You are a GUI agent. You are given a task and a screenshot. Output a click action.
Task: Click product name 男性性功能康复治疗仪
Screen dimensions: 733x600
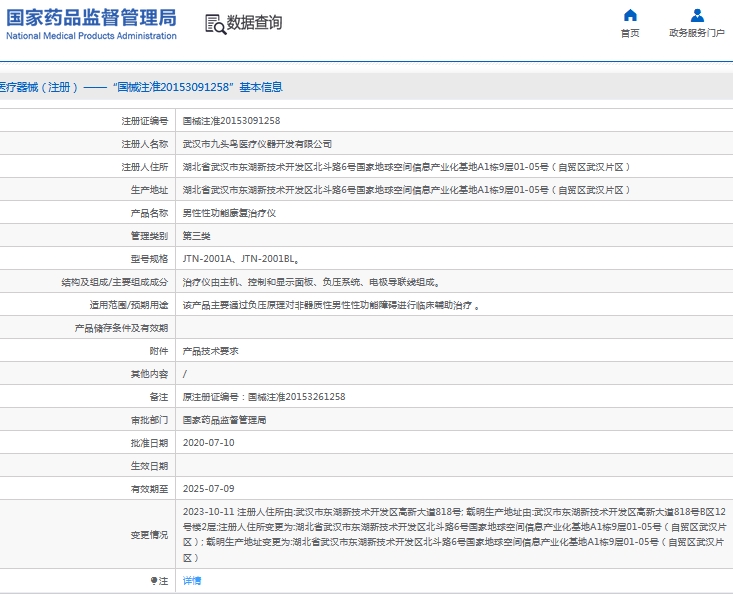tap(229, 213)
